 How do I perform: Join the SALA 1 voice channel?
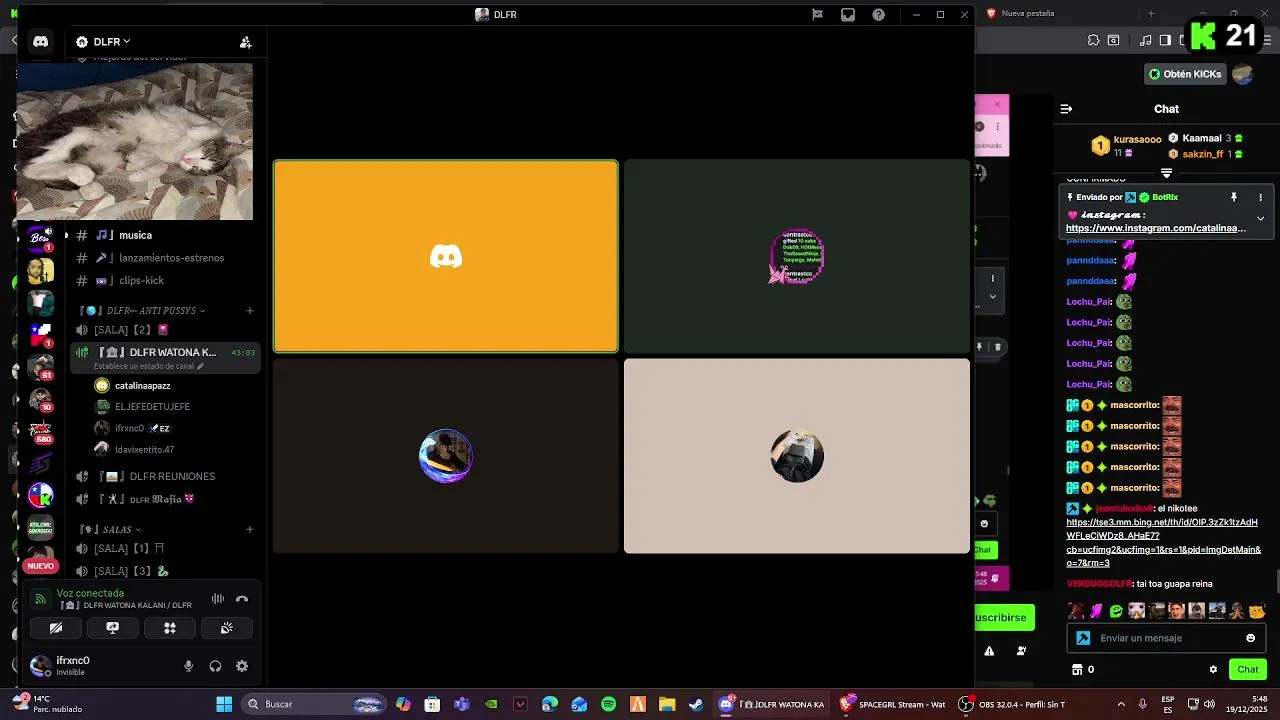(x=165, y=548)
